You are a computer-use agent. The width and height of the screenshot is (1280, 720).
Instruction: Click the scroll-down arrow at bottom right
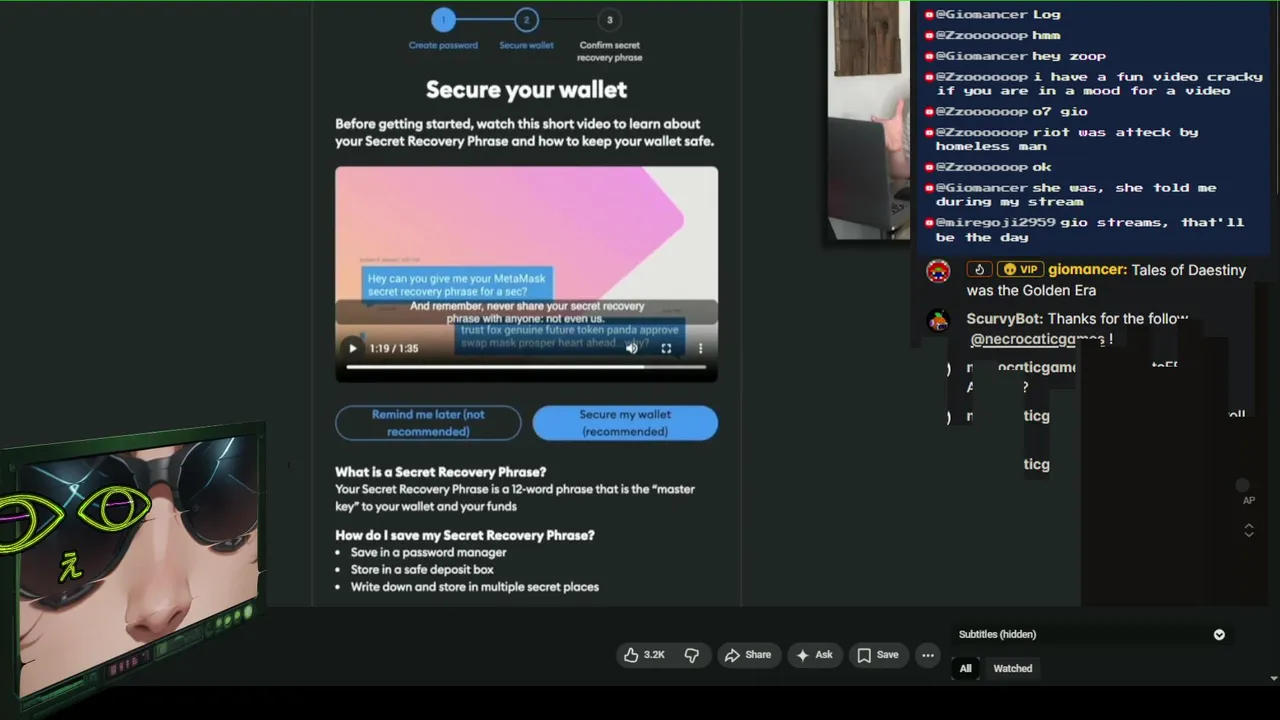pos(1273,678)
